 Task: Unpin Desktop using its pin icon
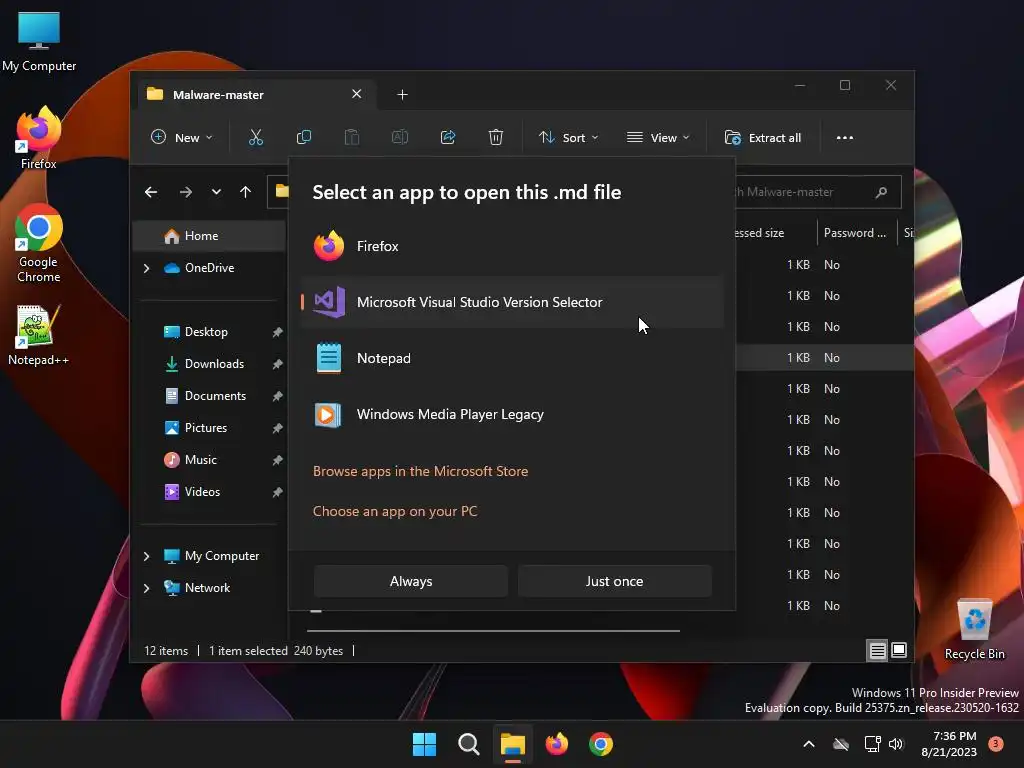coord(278,332)
